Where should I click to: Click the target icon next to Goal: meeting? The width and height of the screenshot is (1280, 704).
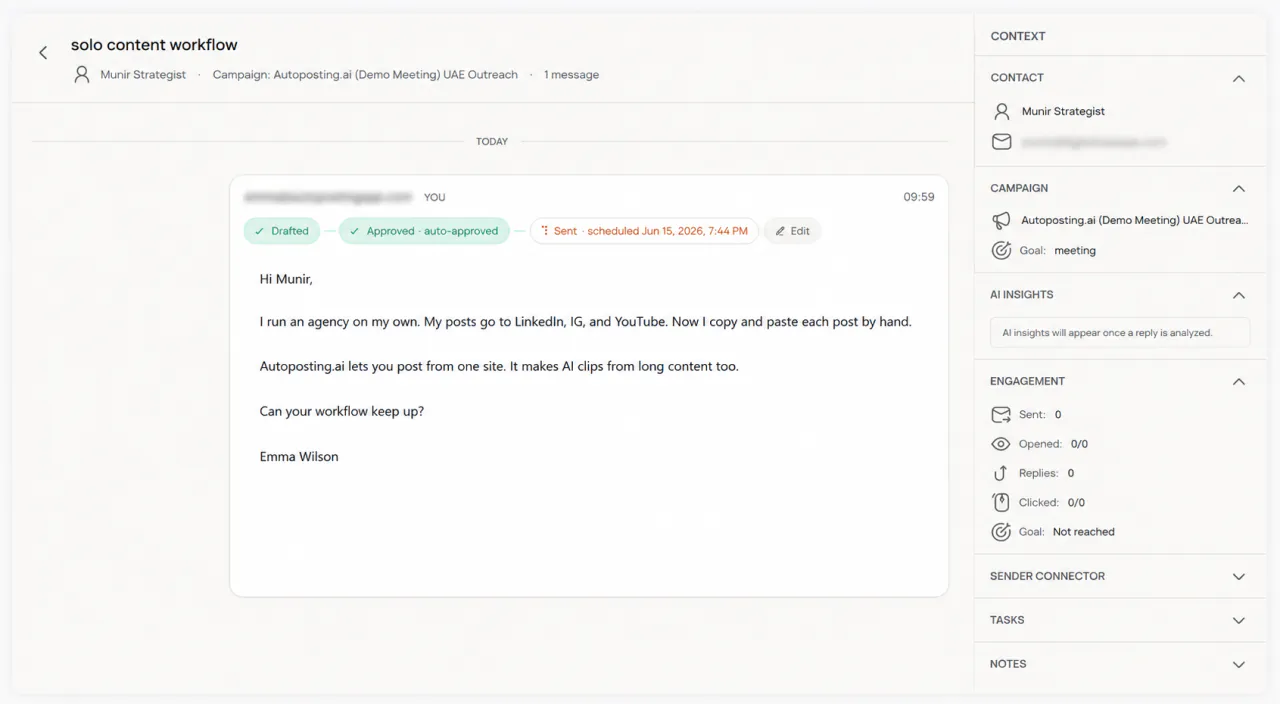[1001, 250]
